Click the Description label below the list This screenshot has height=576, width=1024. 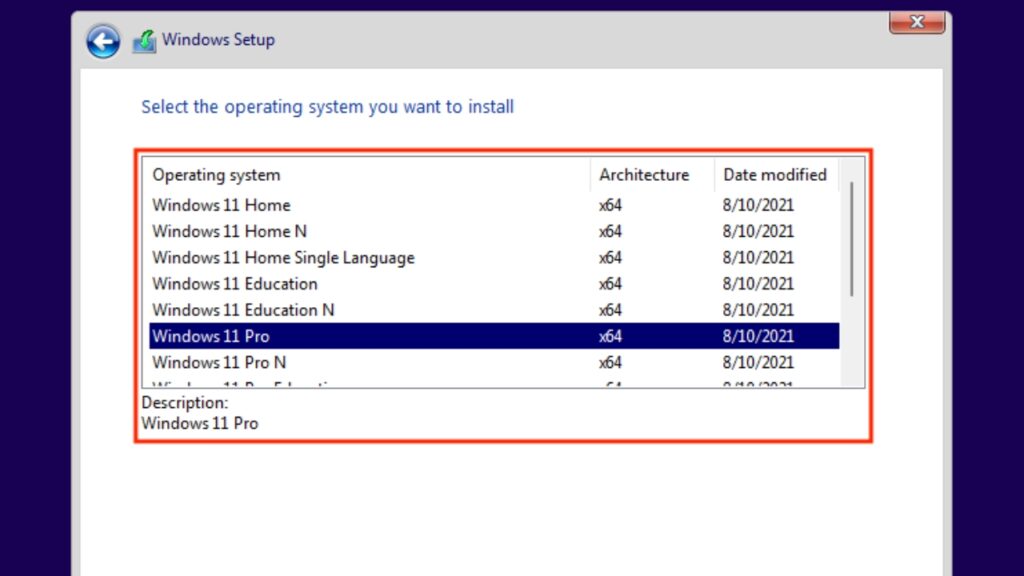(184, 402)
